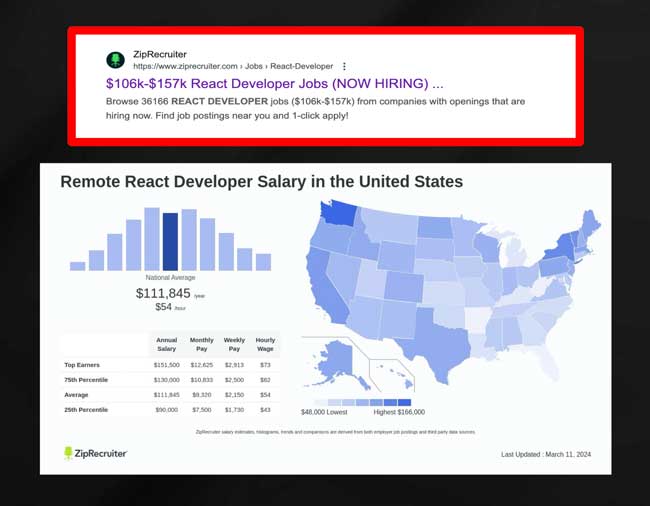
Task: Click the '$2,150' weekly pay cell
Action: [234, 395]
